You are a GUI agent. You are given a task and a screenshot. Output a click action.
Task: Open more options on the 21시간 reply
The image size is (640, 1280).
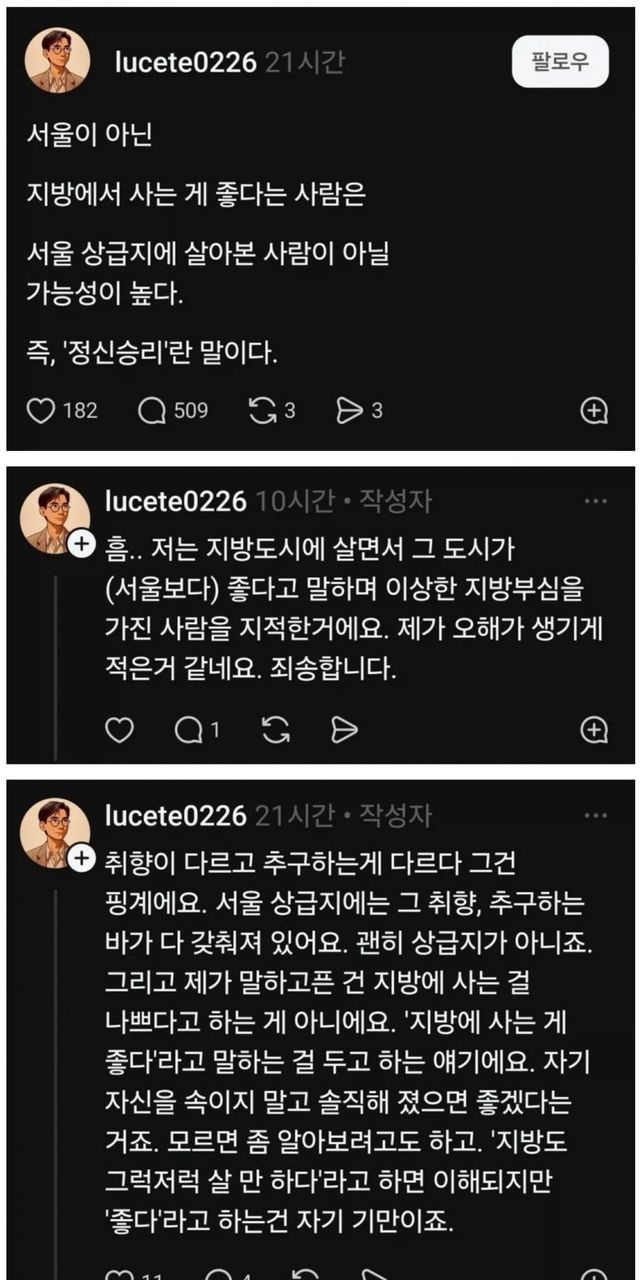click(596, 815)
